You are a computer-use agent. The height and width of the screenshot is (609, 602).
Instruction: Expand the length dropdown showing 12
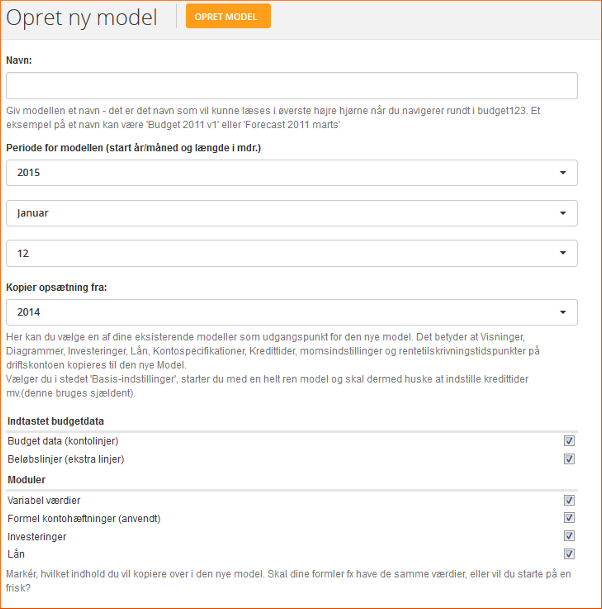click(292, 254)
